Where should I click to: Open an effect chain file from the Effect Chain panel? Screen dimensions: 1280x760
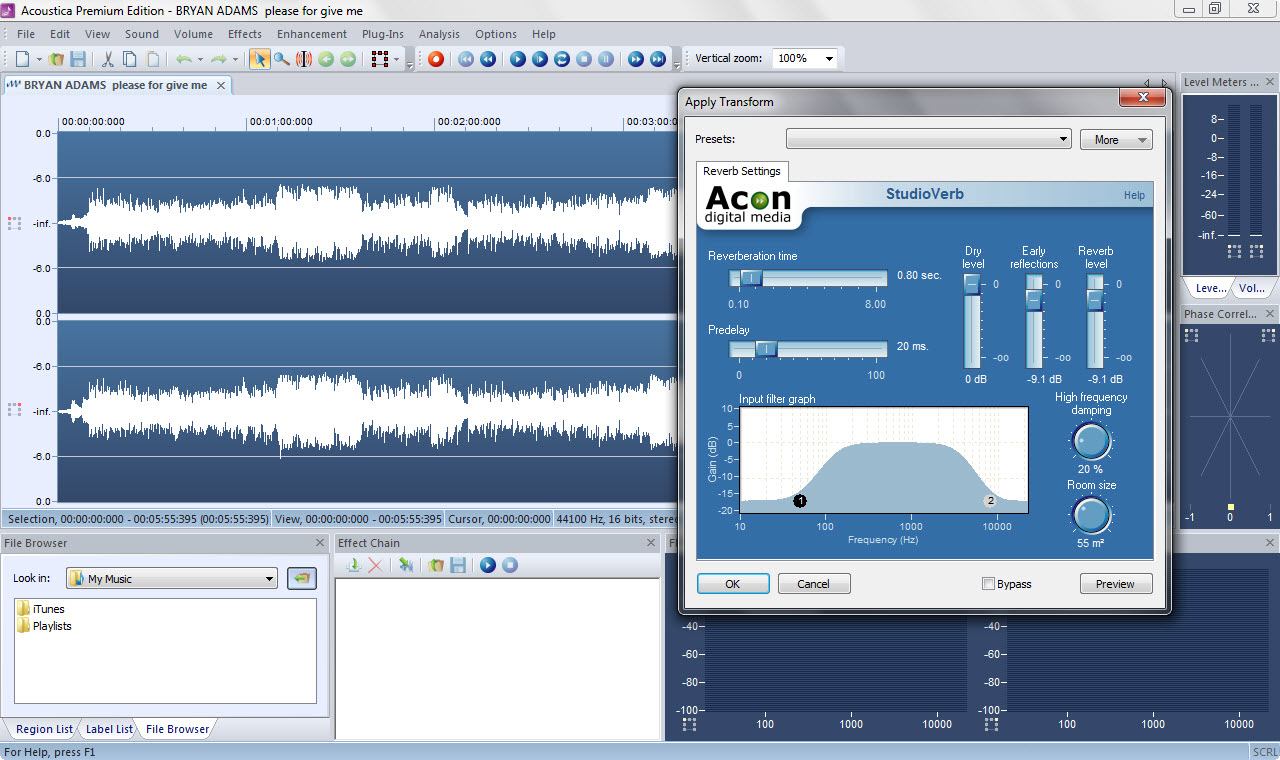(x=437, y=565)
